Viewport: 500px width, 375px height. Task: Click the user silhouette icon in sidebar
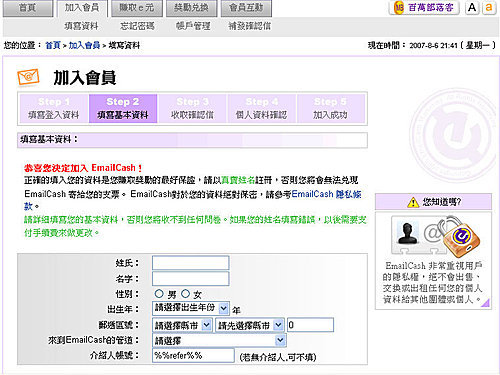click(407, 234)
